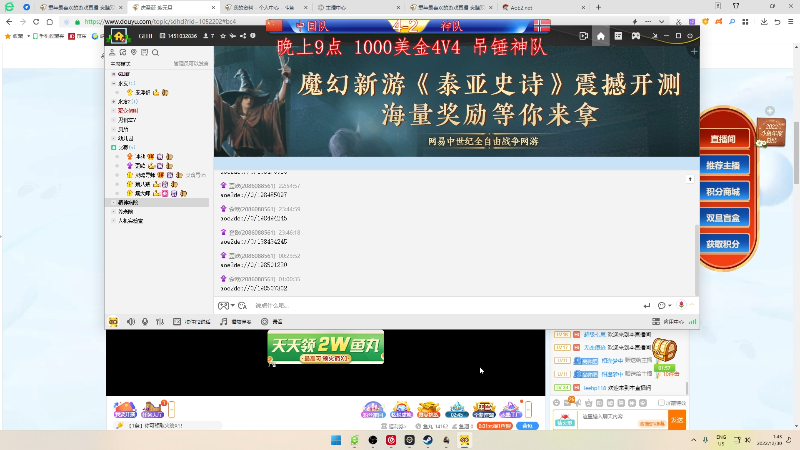
Task: Open the browser address bar dropdown chevron
Action: point(661,21)
